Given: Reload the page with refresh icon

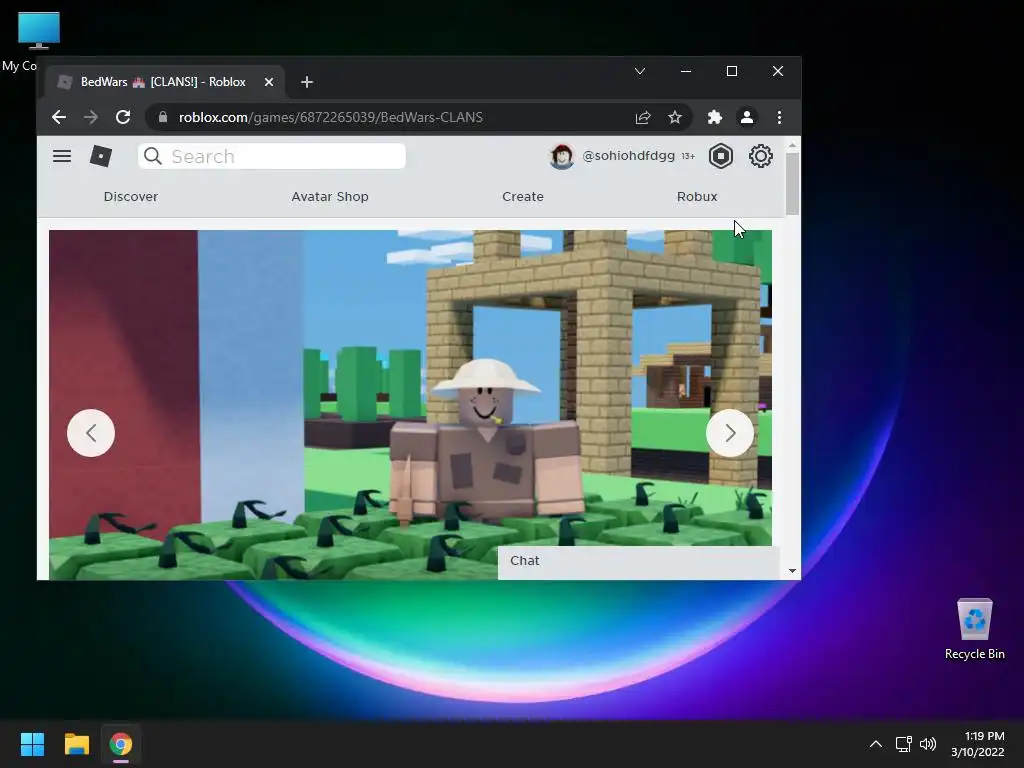Looking at the screenshot, I should pyautogui.click(x=123, y=117).
